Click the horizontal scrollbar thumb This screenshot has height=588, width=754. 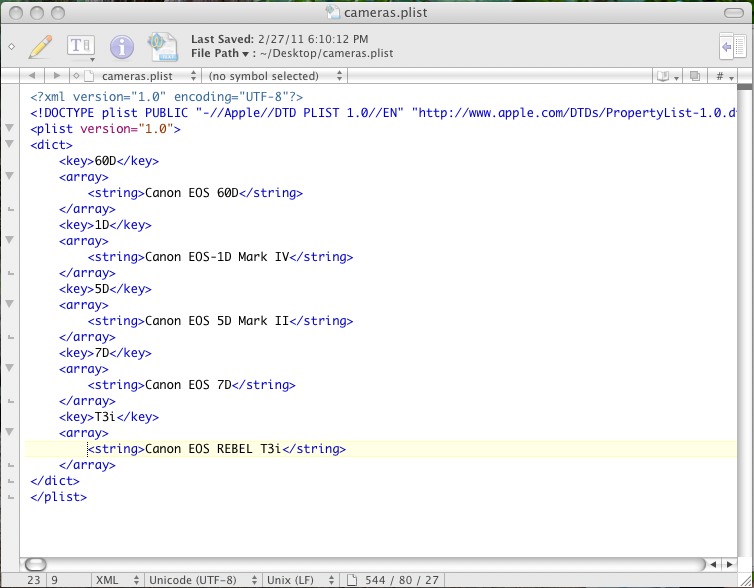(35, 565)
